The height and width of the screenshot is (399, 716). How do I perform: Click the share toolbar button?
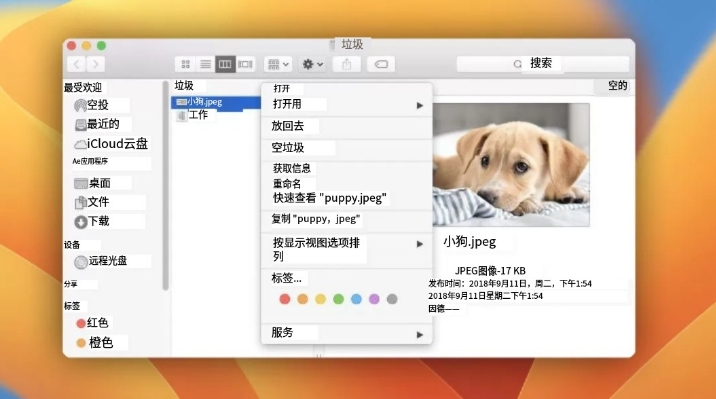347,64
